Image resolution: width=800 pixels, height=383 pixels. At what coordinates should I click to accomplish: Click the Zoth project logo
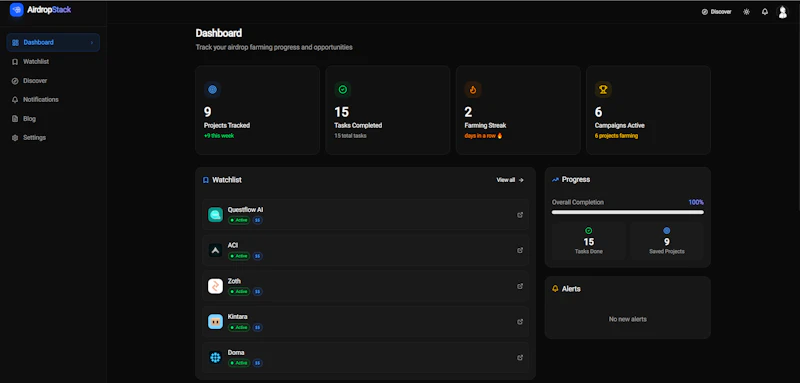[215, 286]
